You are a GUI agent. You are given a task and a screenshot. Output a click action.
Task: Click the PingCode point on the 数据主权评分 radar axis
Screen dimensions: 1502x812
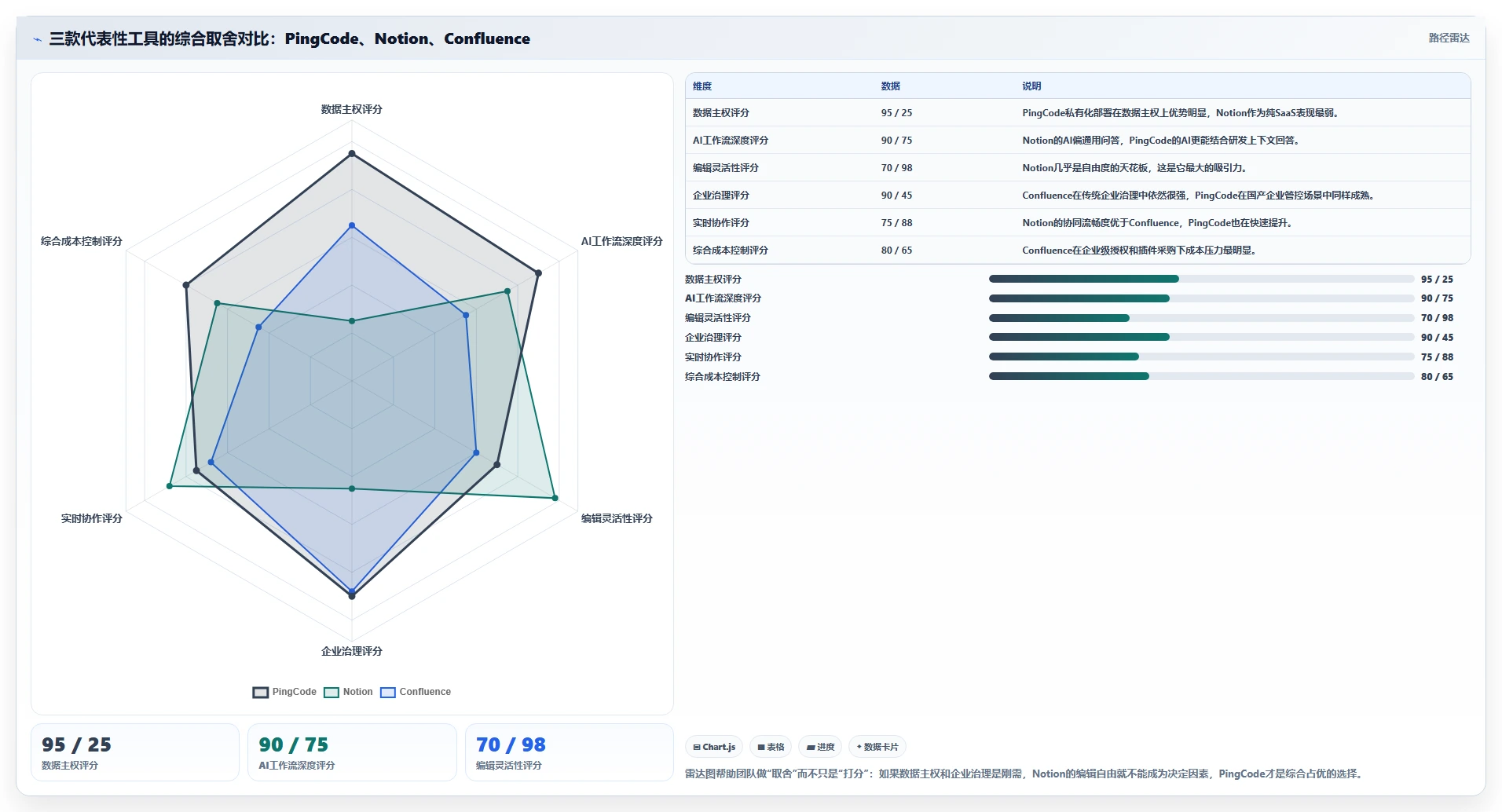click(352, 154)
